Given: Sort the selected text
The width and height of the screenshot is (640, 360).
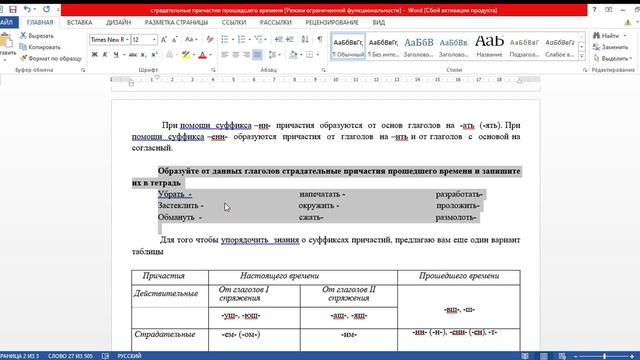Looking at the screenshot, I should coord(305,40).
